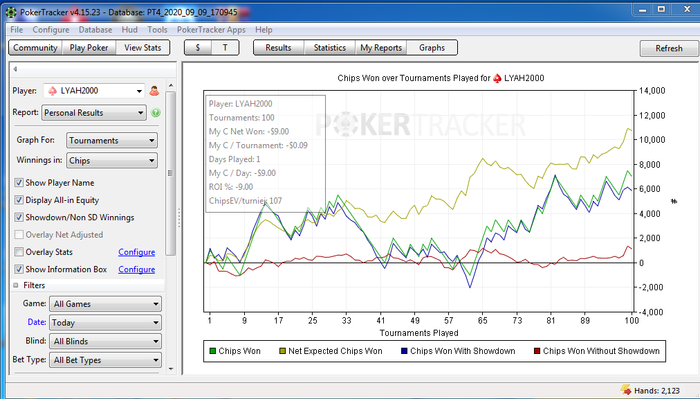The height and width of the screenshot is (399, 700).
Task: Disable Display All-in Equity checkbox
Action: click(19, 200)
